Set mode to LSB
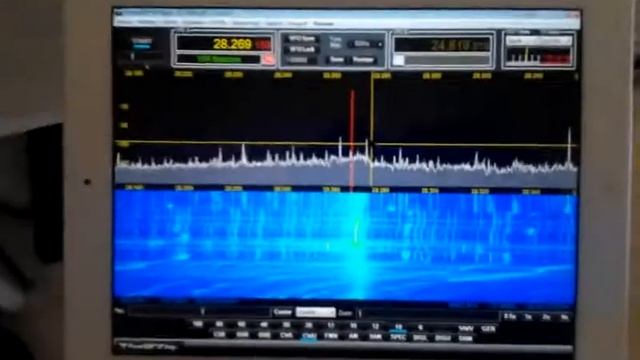Image resolution: width=640 pixels, height=360 pixels. [220, 334]
